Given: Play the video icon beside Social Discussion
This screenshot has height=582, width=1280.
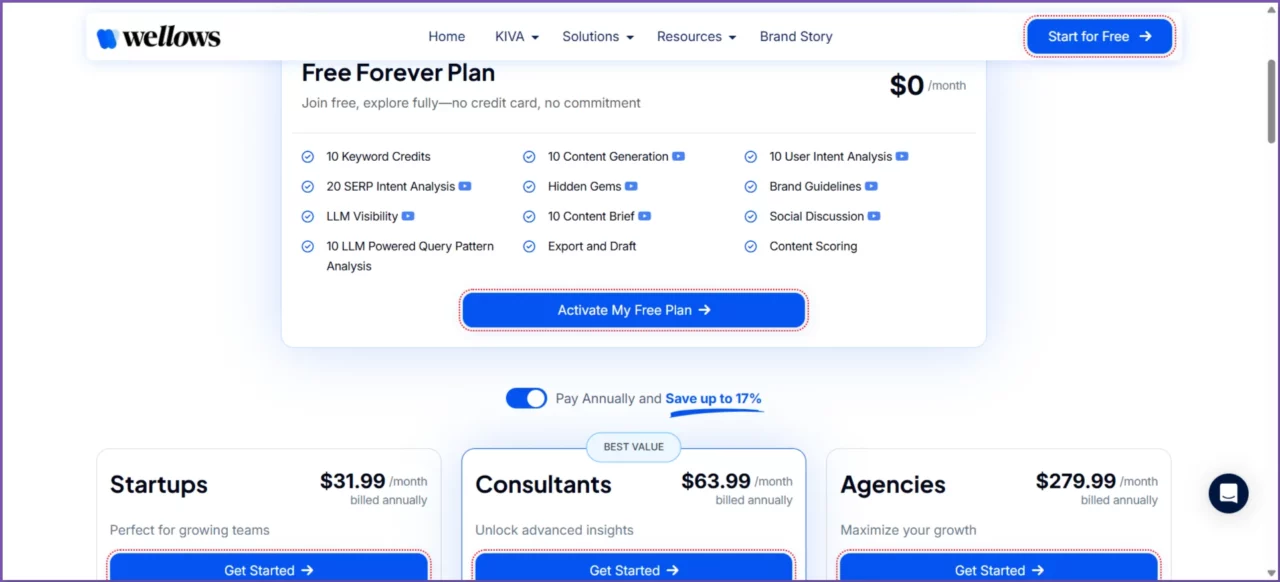Looking at the screenshot, I should click(x=875, y=216).
